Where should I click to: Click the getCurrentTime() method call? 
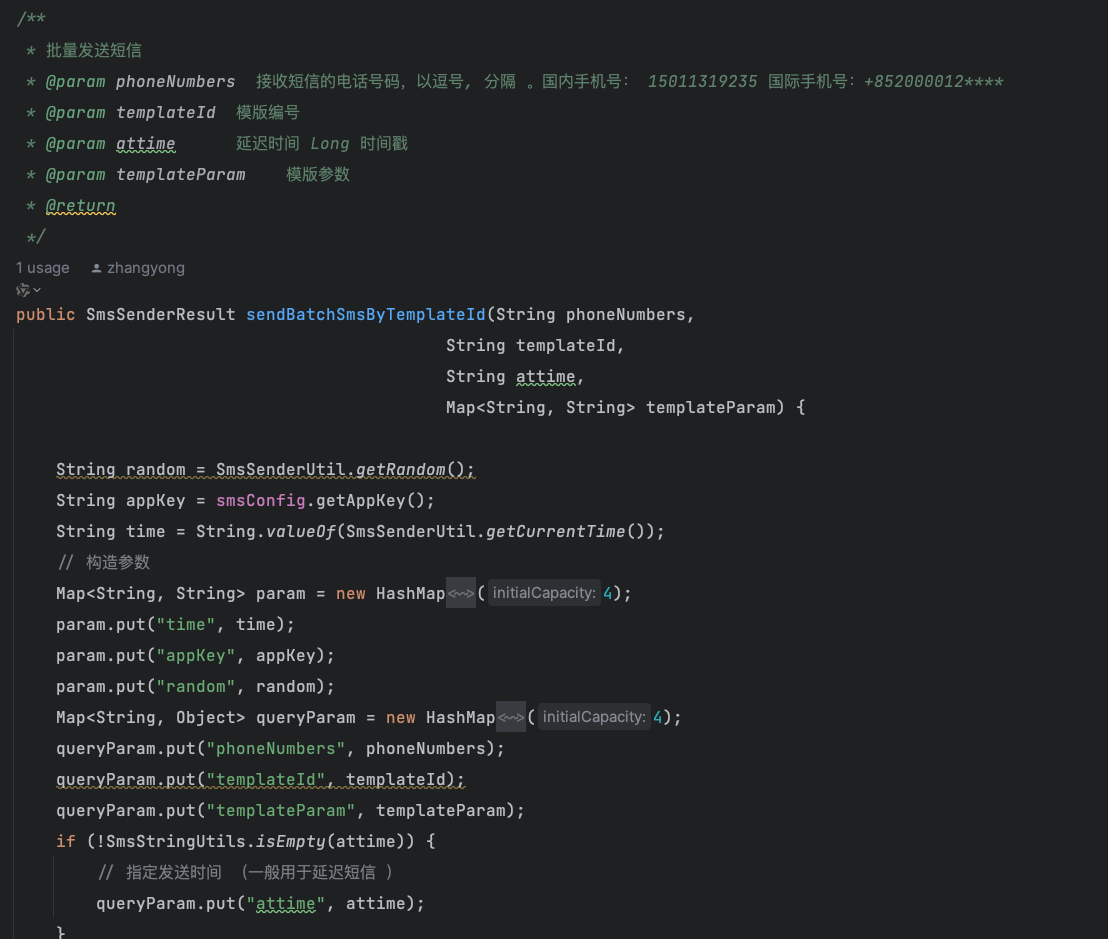point(555,532)
